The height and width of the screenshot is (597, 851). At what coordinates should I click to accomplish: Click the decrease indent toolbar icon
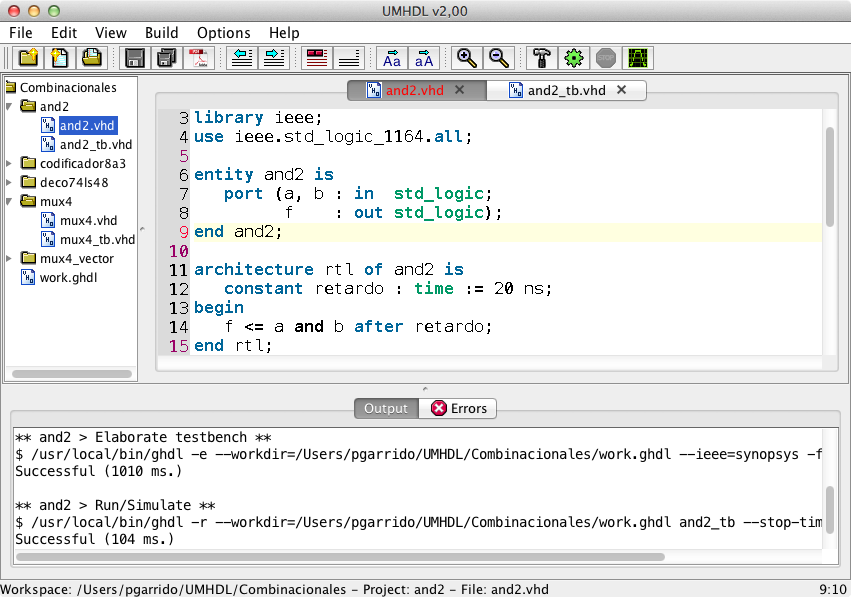[240, 58]
